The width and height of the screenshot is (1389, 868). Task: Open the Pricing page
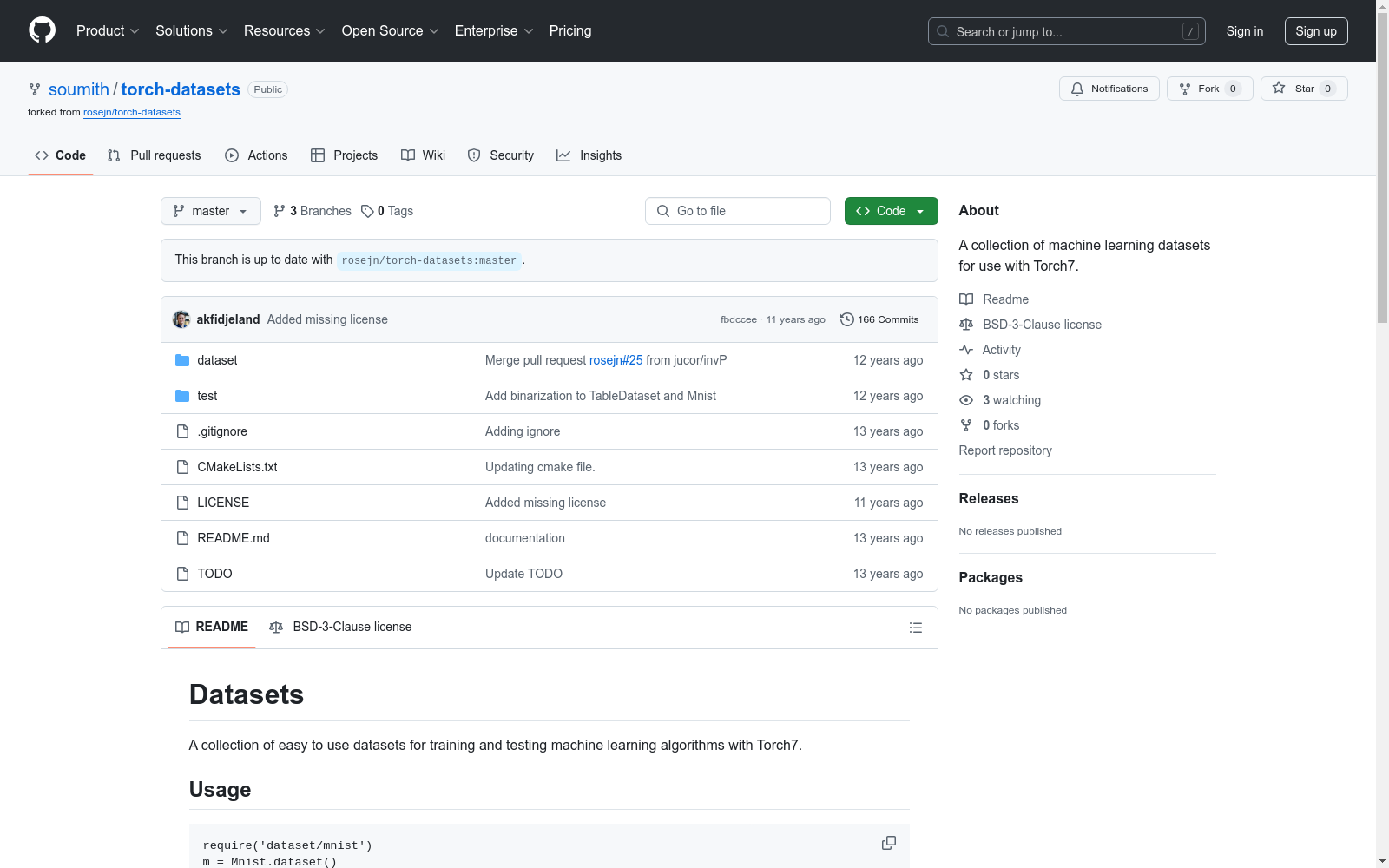(x=570, y=31)
